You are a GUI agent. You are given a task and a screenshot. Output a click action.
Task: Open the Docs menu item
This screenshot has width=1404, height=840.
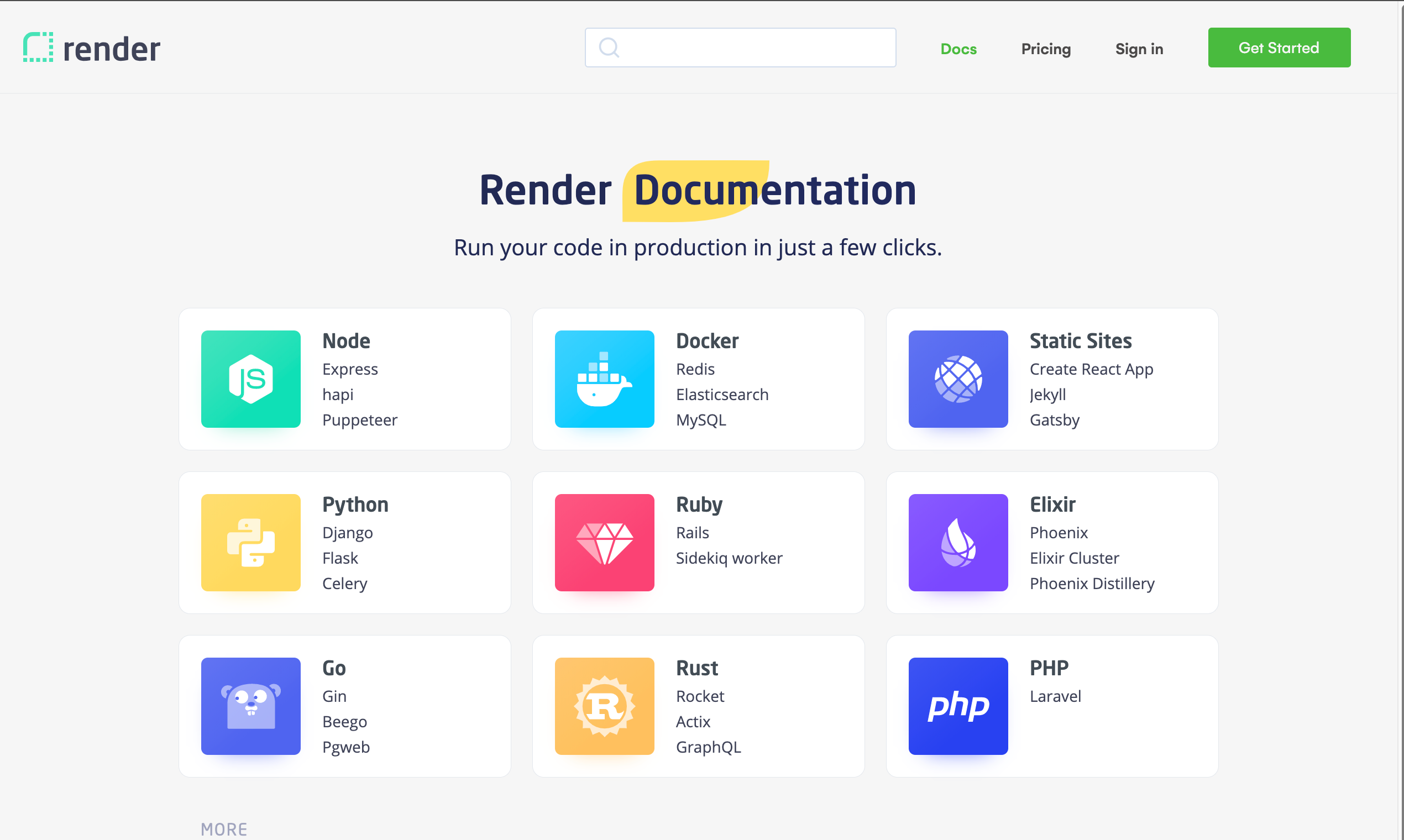tap(958, 49)
